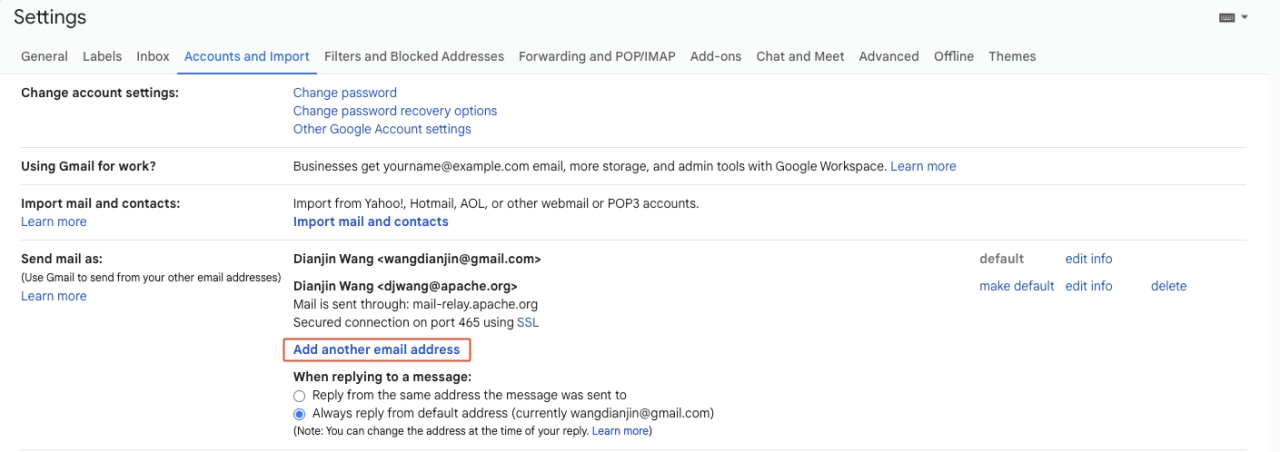Click Import mail and contacts link
This screenshot has width=1280, height=452.
tap(371, 222)
